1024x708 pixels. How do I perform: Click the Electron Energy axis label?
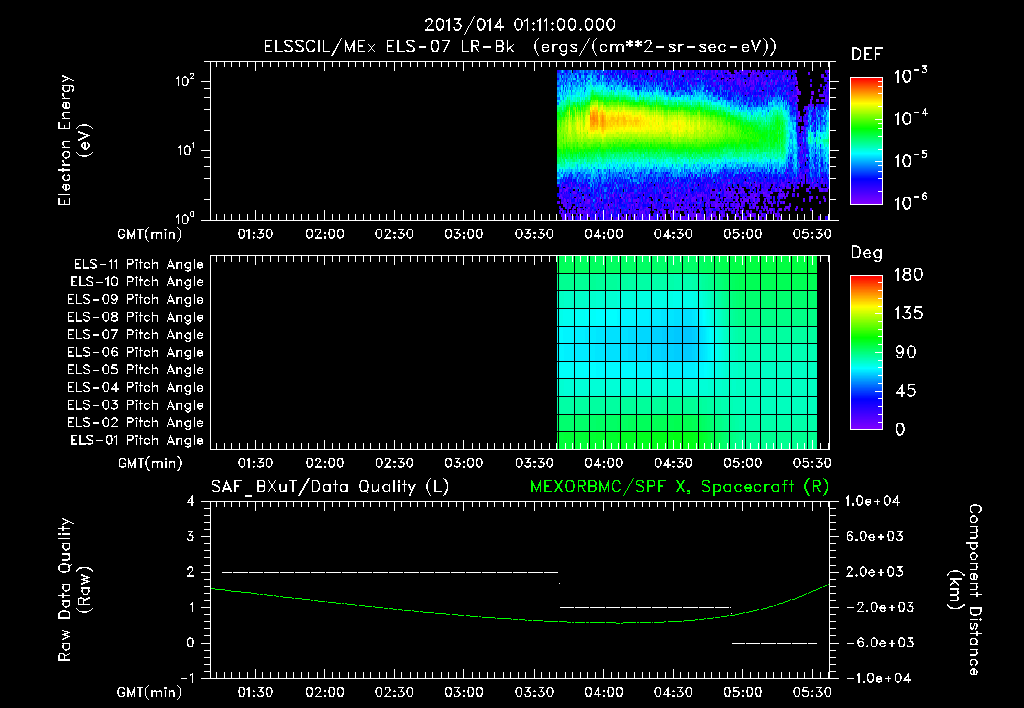click(x=74, y=140)
